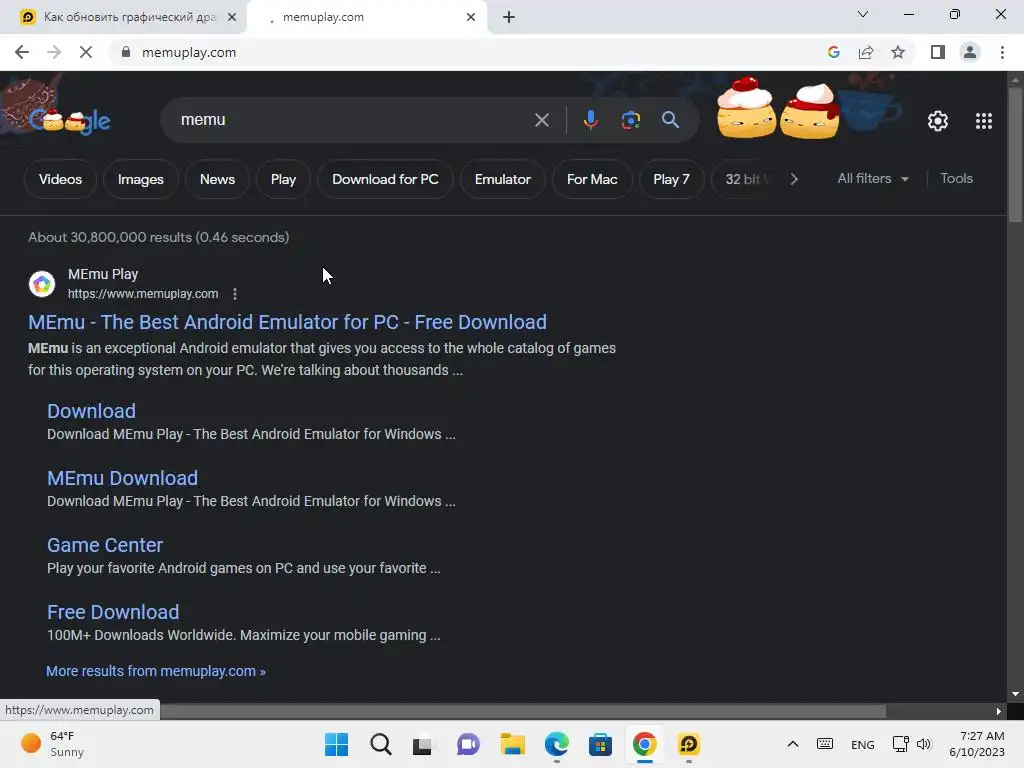
Task: Clear the search box text
Action: tap(541, 120)
